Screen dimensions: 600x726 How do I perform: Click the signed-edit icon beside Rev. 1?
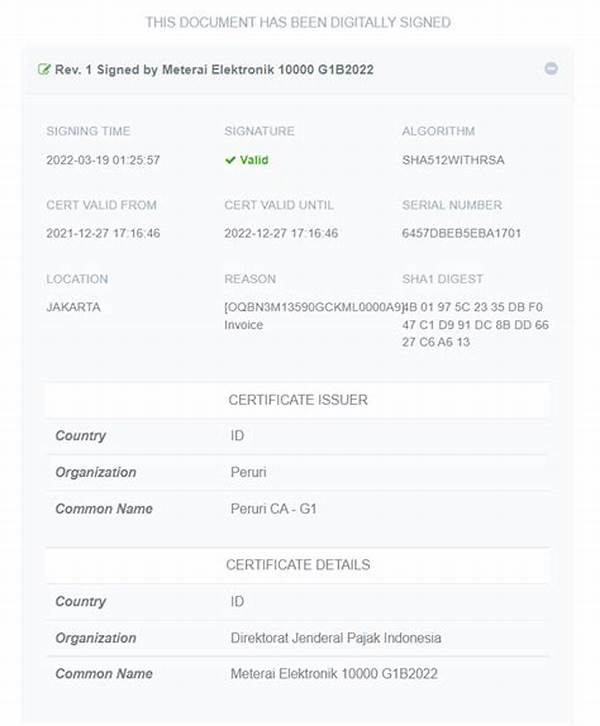point(44,69)
